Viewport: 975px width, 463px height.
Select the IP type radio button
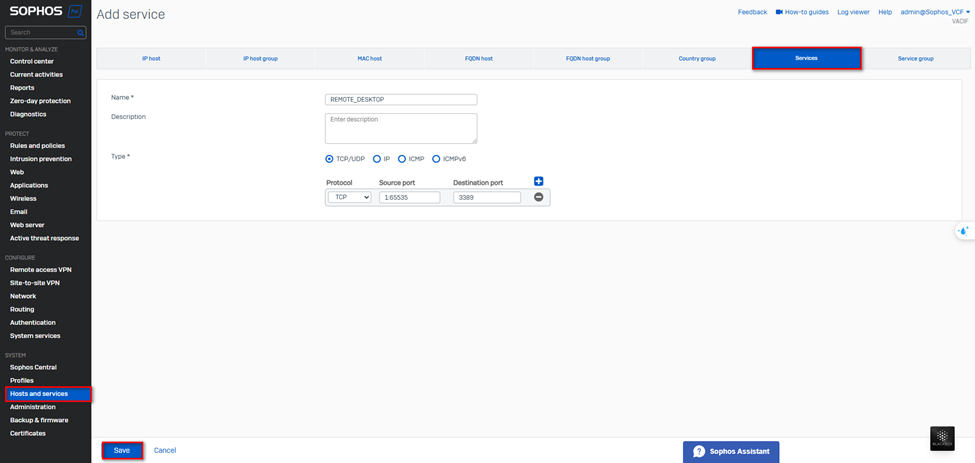coord(377,159)
